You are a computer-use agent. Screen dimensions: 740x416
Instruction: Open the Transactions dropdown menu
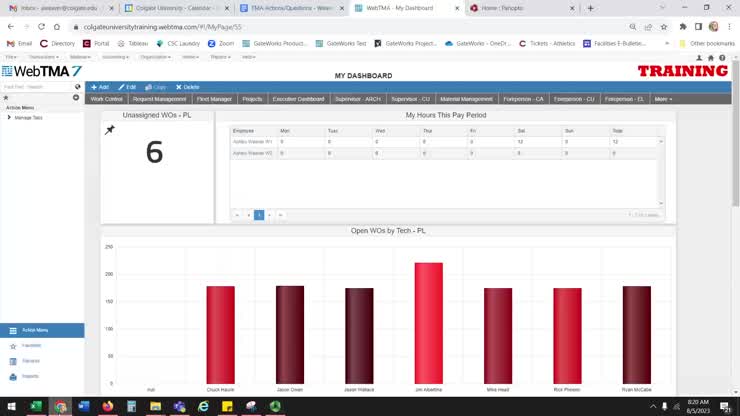tap(43, 57)
